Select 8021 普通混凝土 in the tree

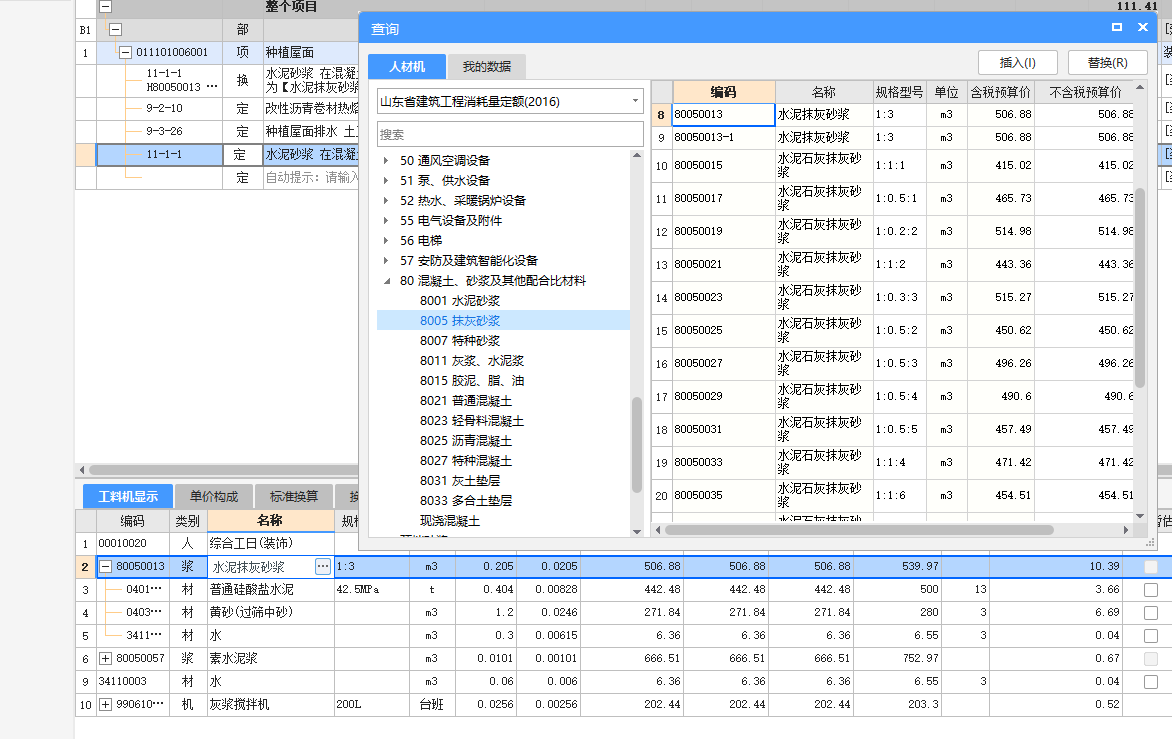pos(466,401)
